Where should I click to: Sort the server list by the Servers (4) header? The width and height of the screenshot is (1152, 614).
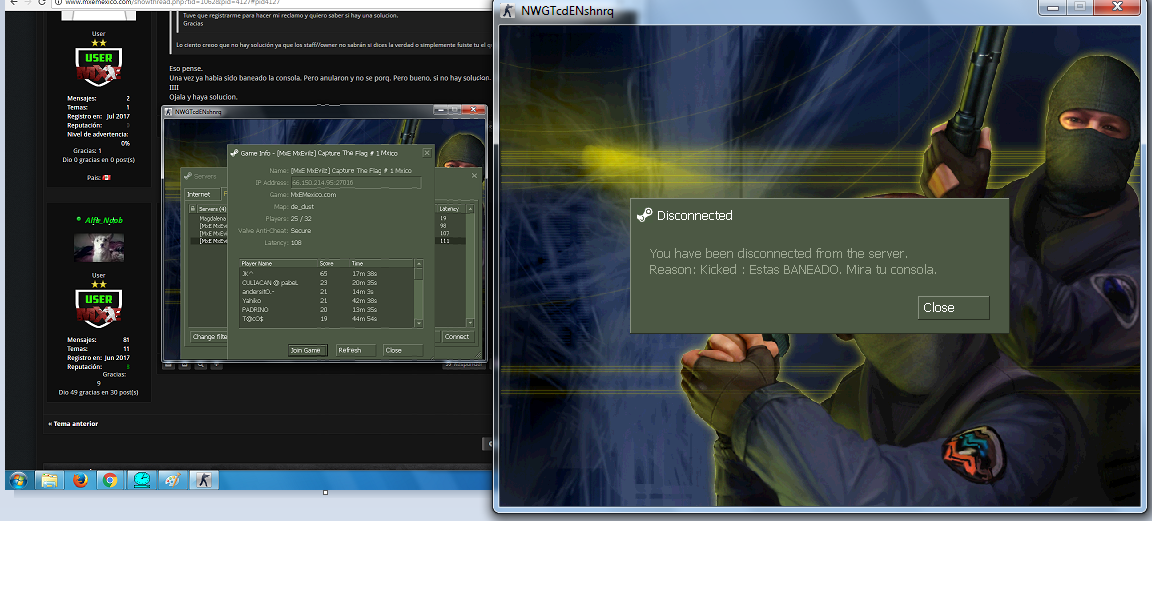pos(212,209)
